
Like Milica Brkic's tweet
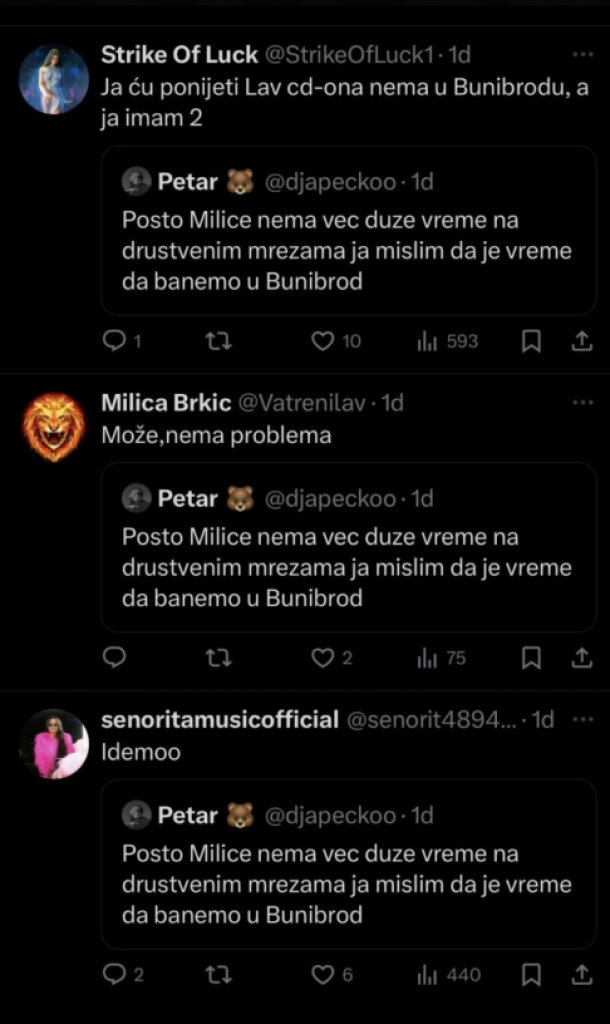tap(322, 658)
